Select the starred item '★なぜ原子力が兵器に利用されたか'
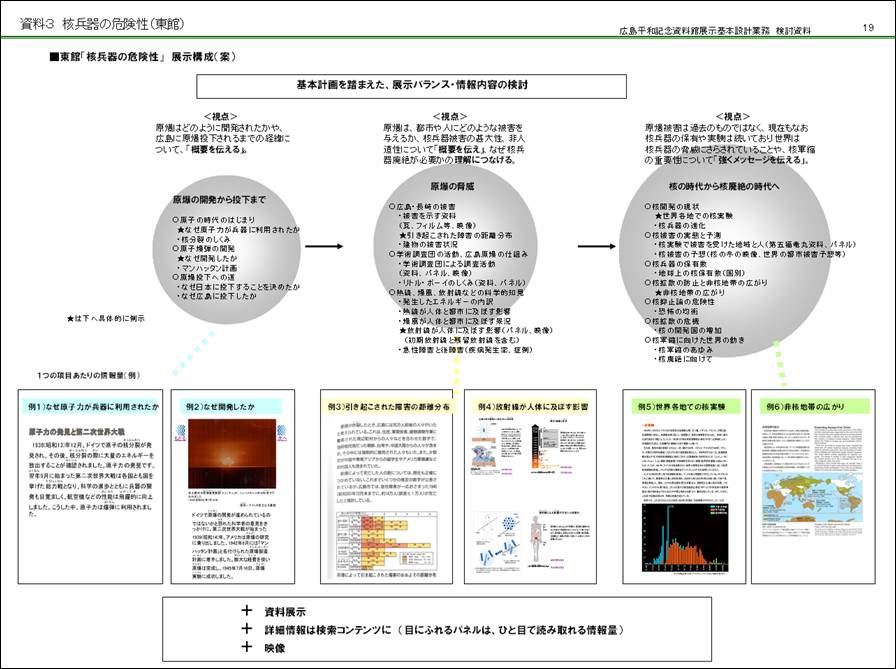 click(238, 229)
